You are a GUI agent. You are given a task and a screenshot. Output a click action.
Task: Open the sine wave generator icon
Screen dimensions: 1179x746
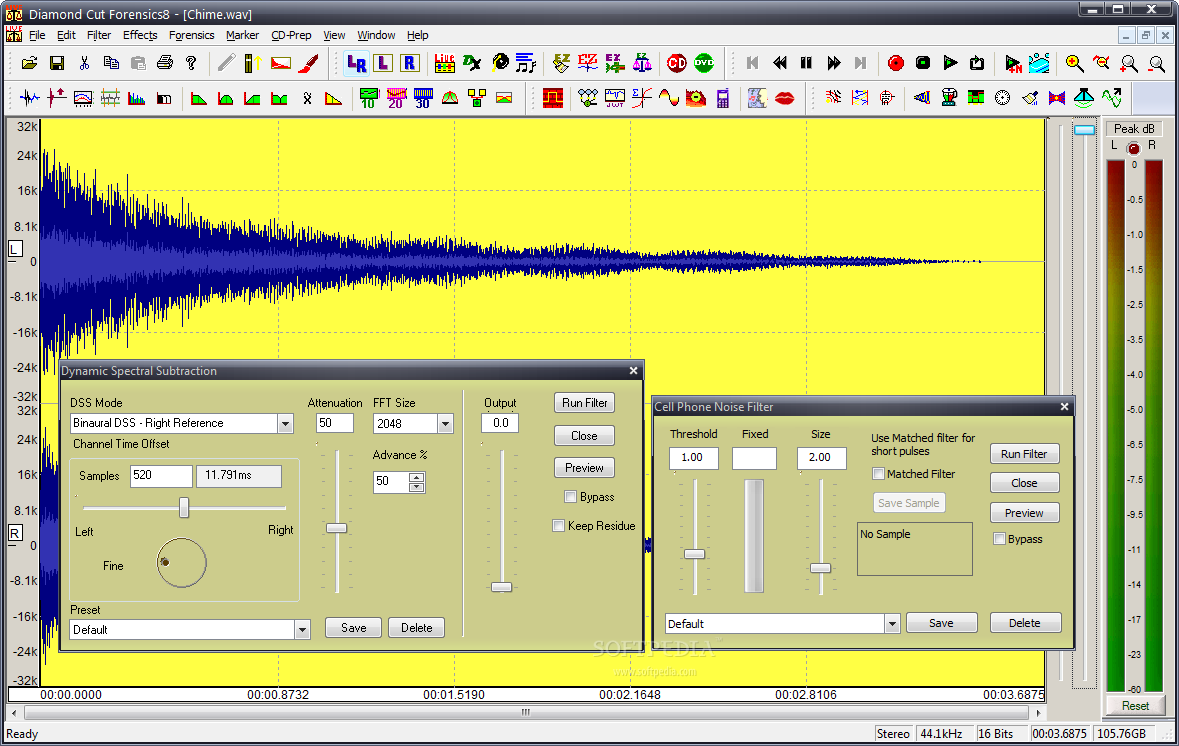pos(668,99)
